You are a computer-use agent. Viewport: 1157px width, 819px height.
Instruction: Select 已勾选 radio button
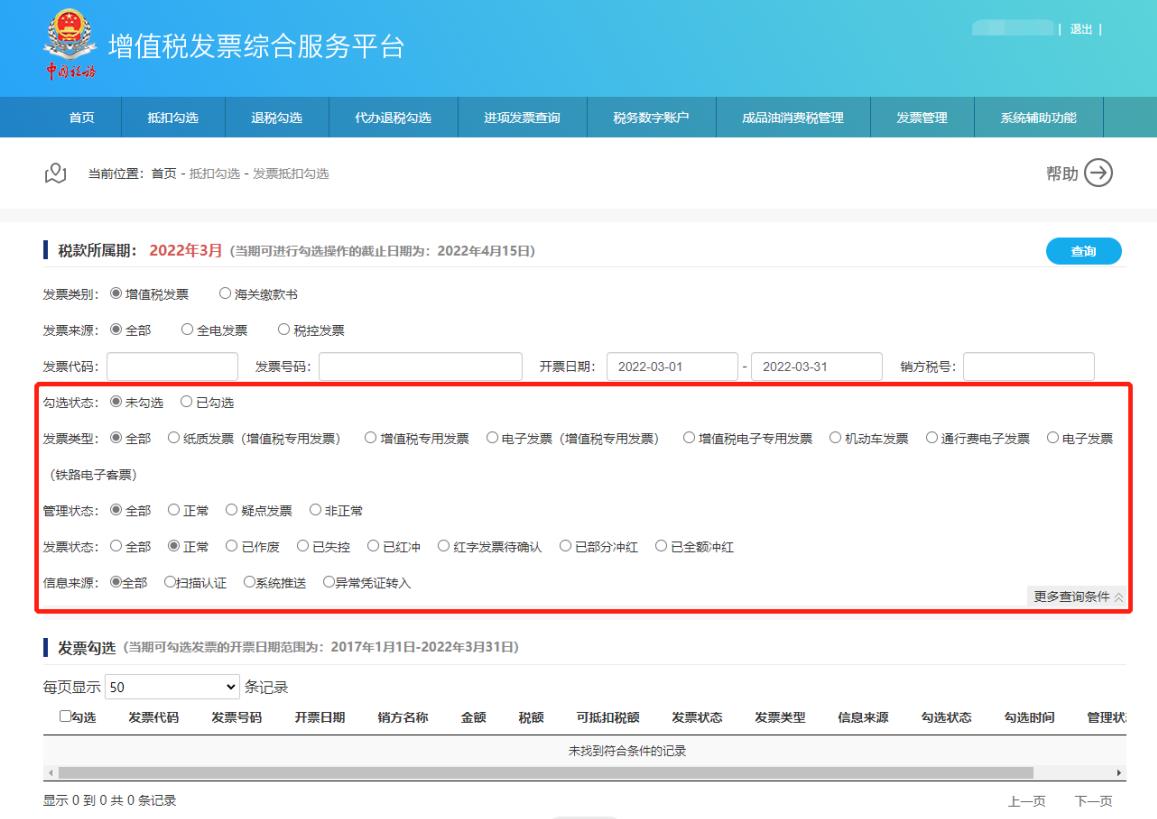click(186, 402)
